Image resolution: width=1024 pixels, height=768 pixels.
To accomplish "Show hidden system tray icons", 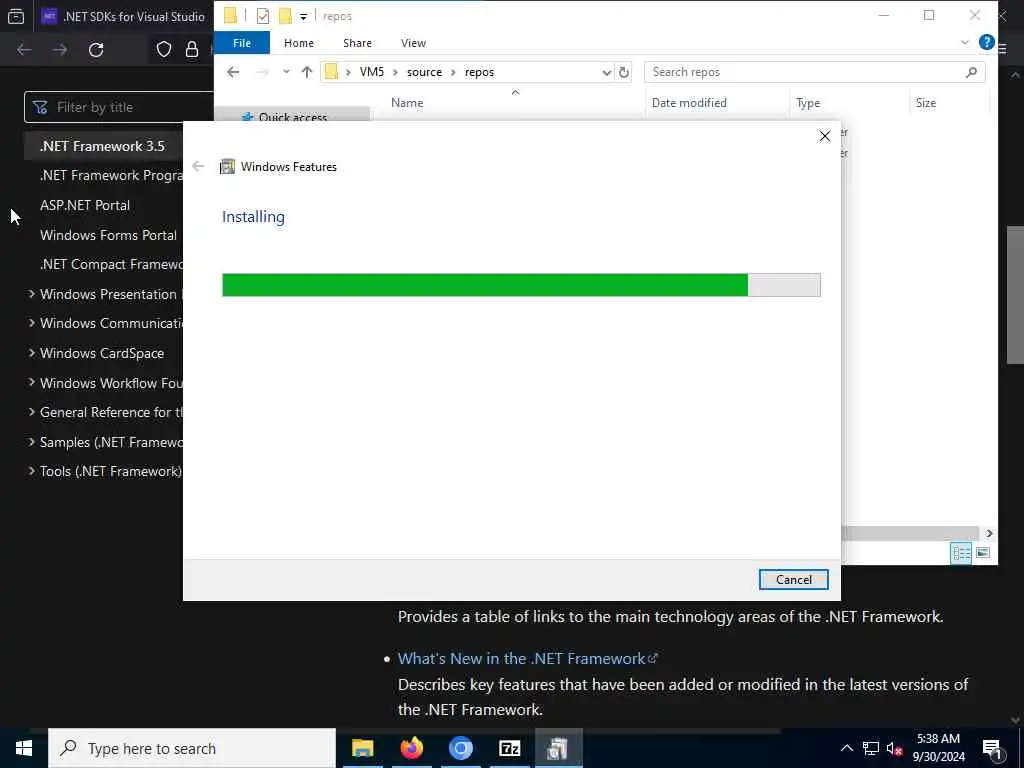I will pyautogui.click(x=846, y=748).
